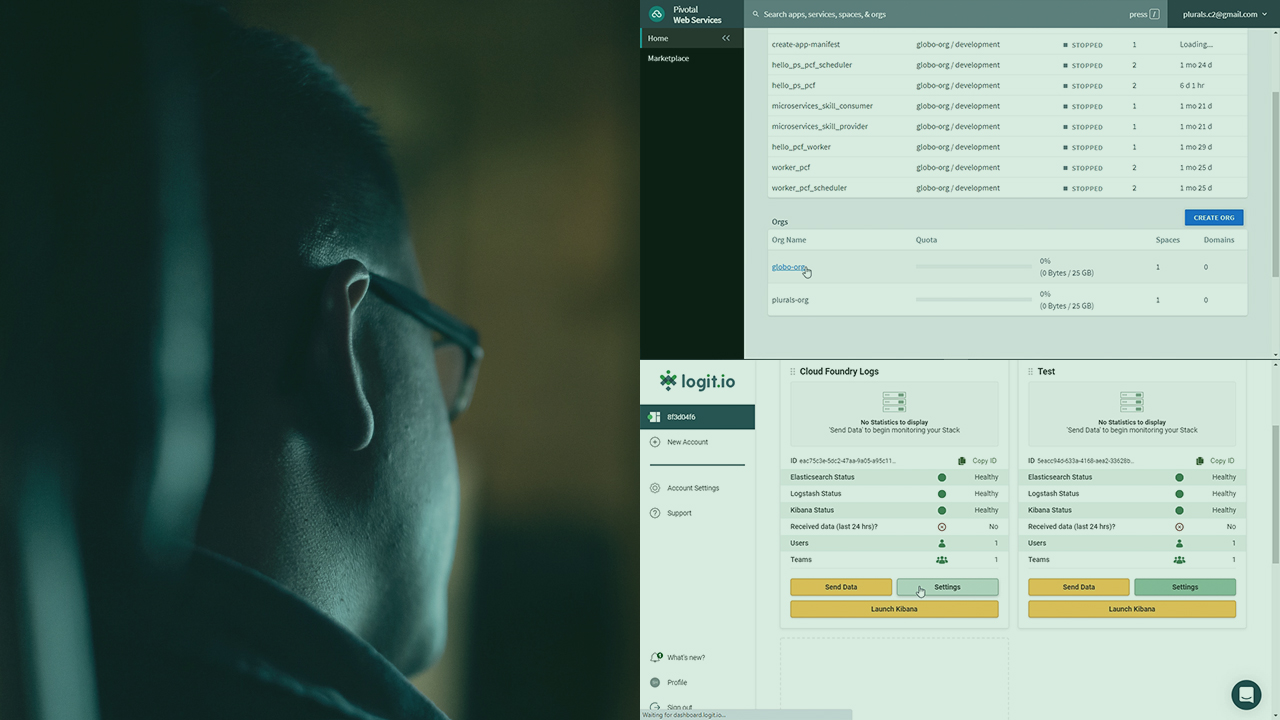Collapse the Pivotal sidebar with double chevron
This screenshot has width=1280, height=720.
726,37
